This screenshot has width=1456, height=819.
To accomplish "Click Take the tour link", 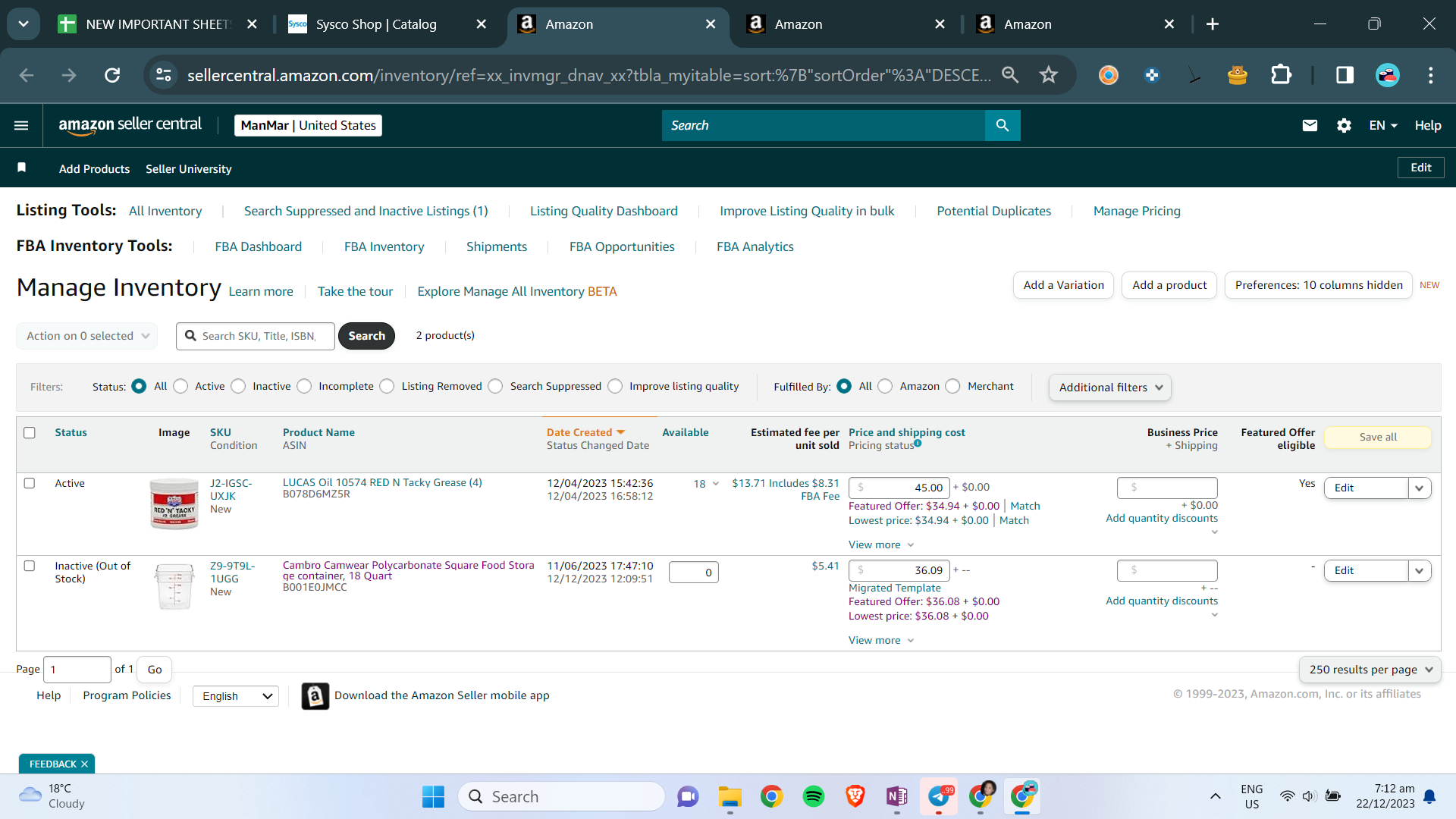I will click(355, 291).
